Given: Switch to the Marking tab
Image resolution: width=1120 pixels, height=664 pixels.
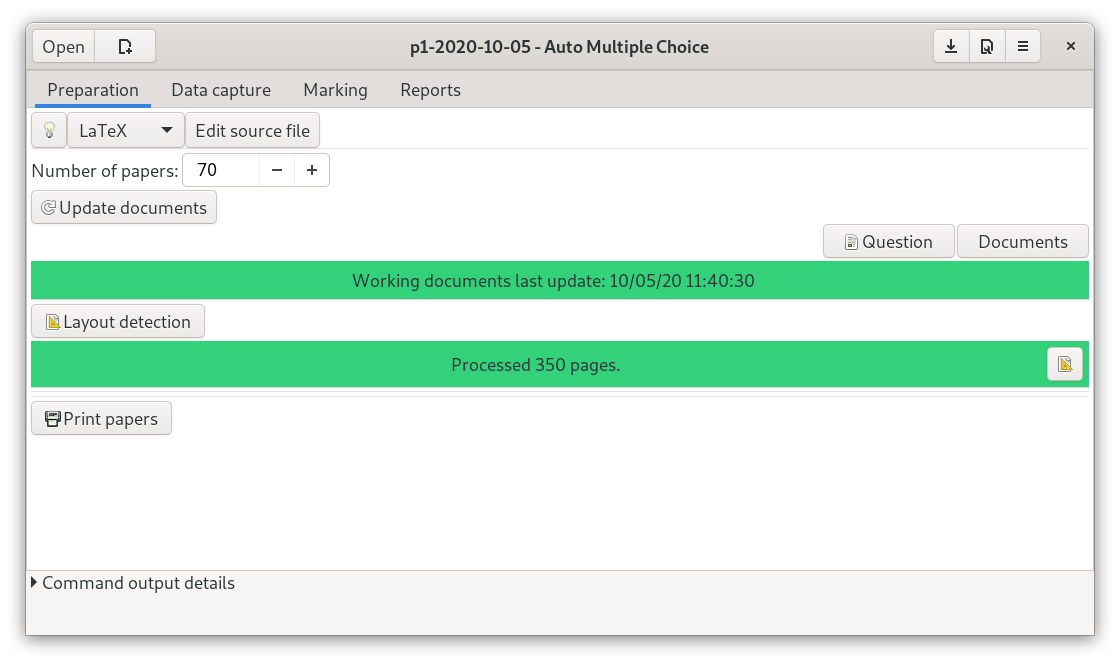Looking at the screenshot, I should point(335,90).
